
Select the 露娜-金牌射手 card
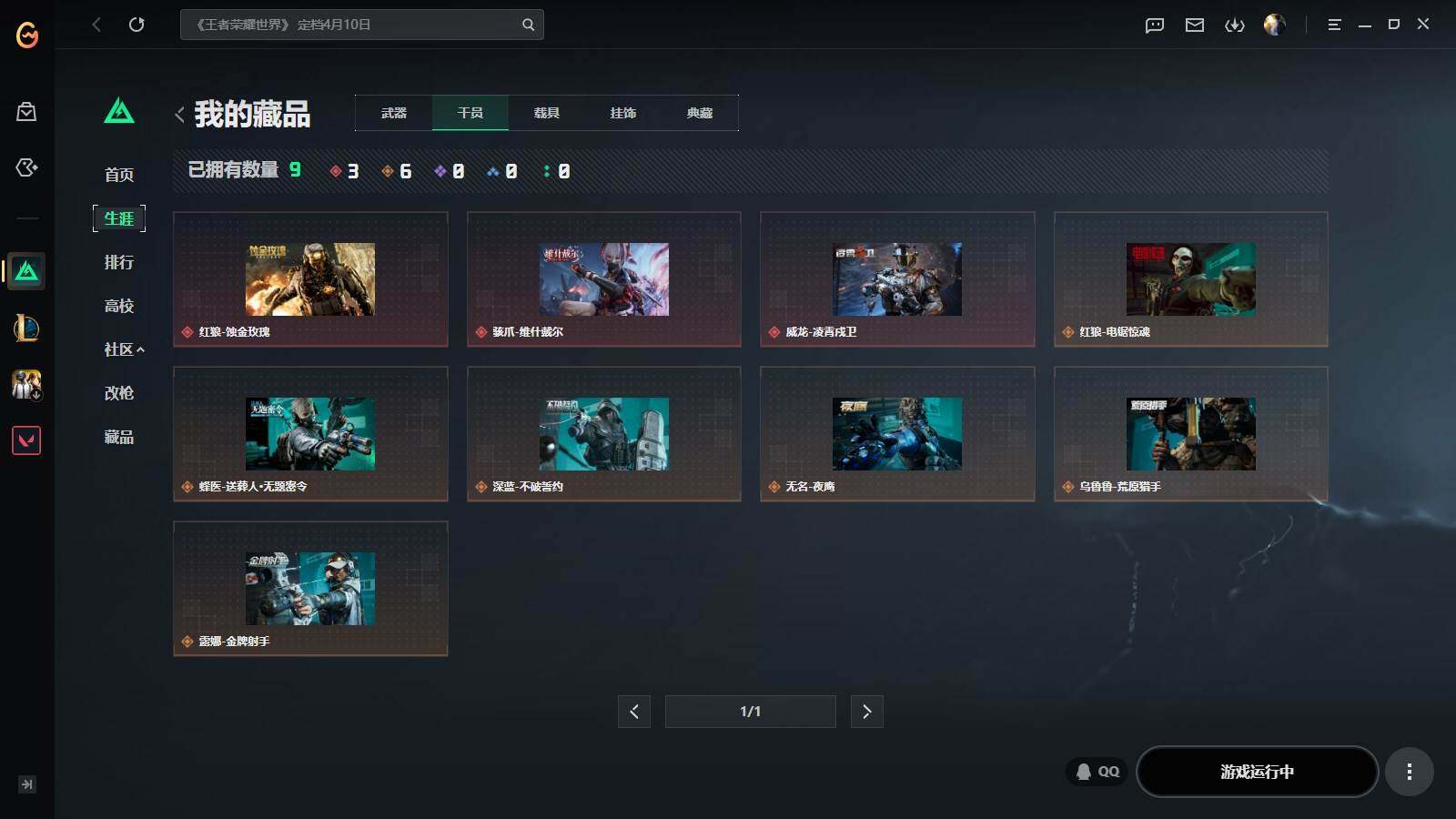click(x=310, y=589)
